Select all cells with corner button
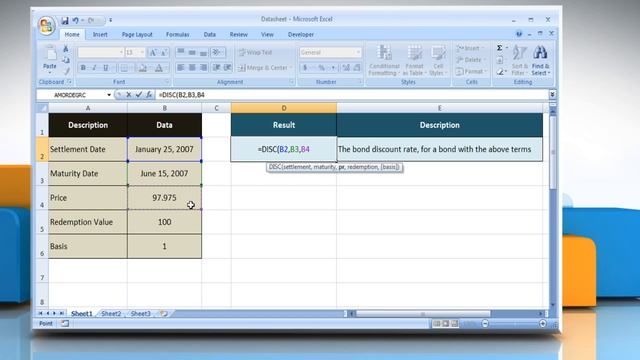 pos(42,108)
